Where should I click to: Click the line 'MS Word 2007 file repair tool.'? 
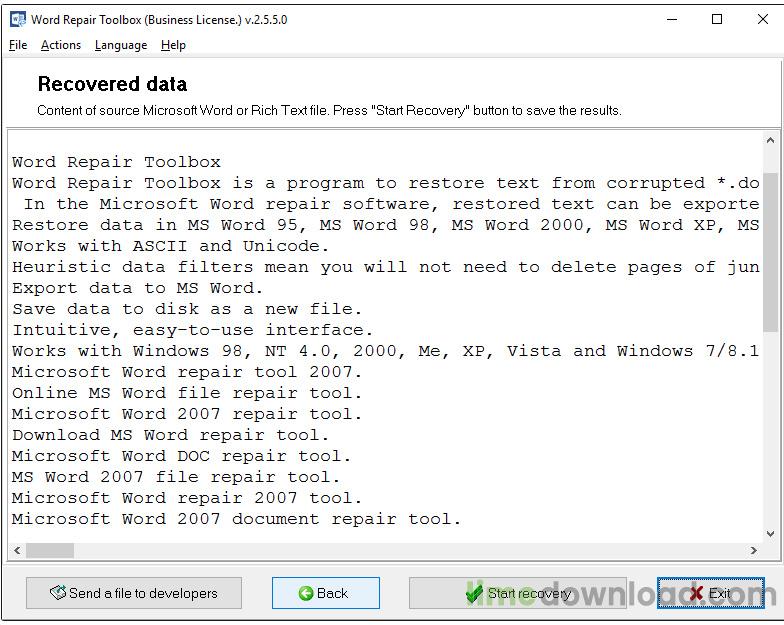tap(176, 477)
